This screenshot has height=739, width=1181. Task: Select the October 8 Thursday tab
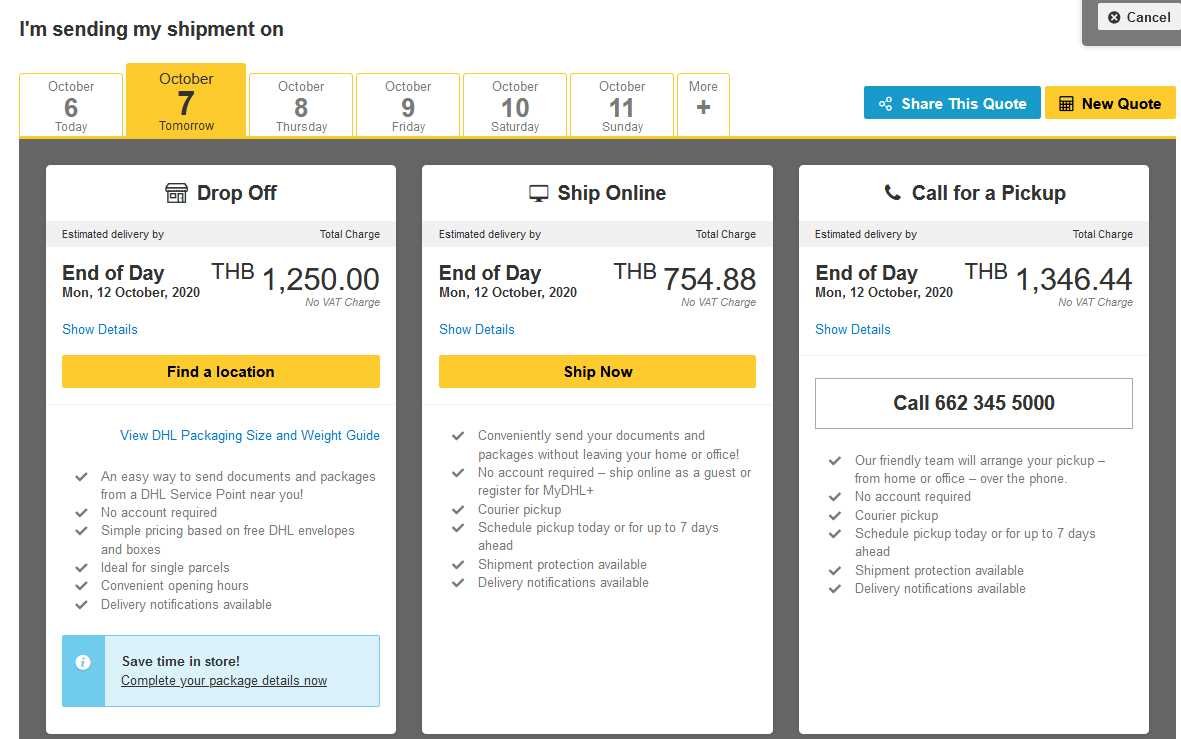coord(301,105)
